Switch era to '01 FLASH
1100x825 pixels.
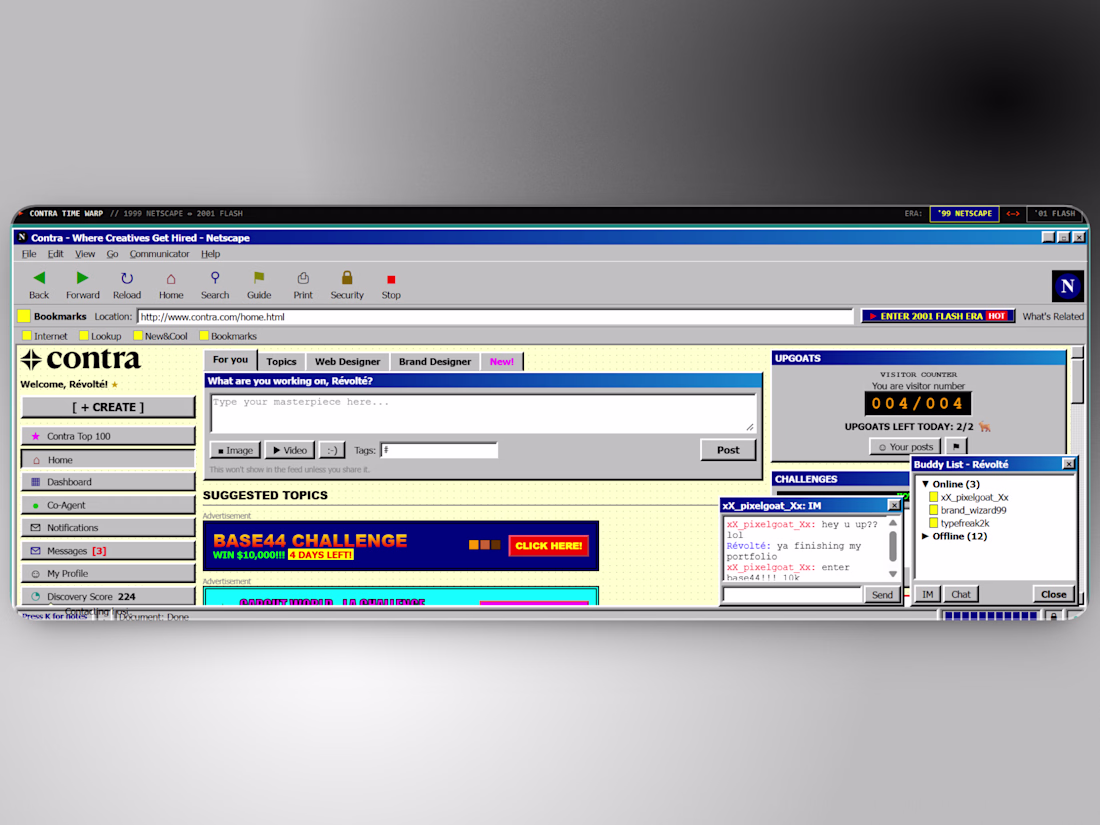[x=1054, y=213]
